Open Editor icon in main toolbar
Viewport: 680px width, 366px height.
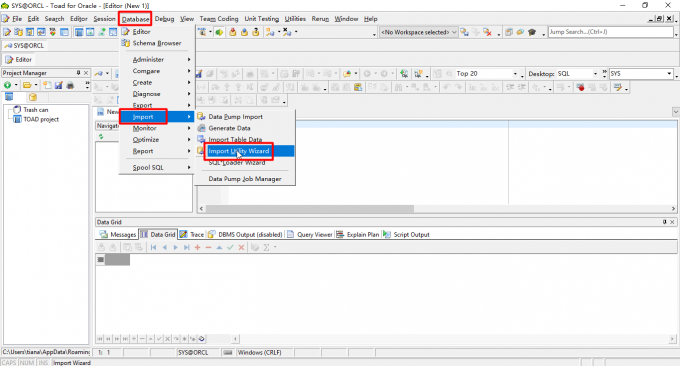point(7,32)
